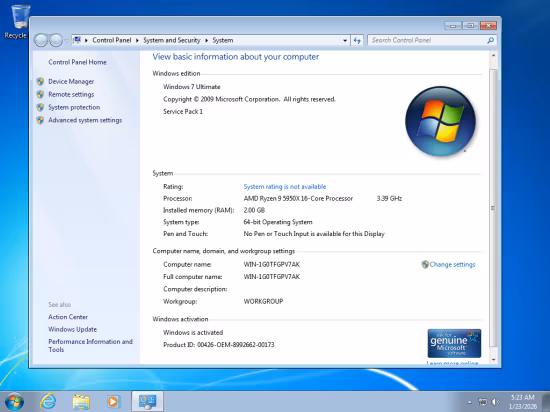Maximize the System window
This screenshot has width=550, height=412.
point(470,26)
